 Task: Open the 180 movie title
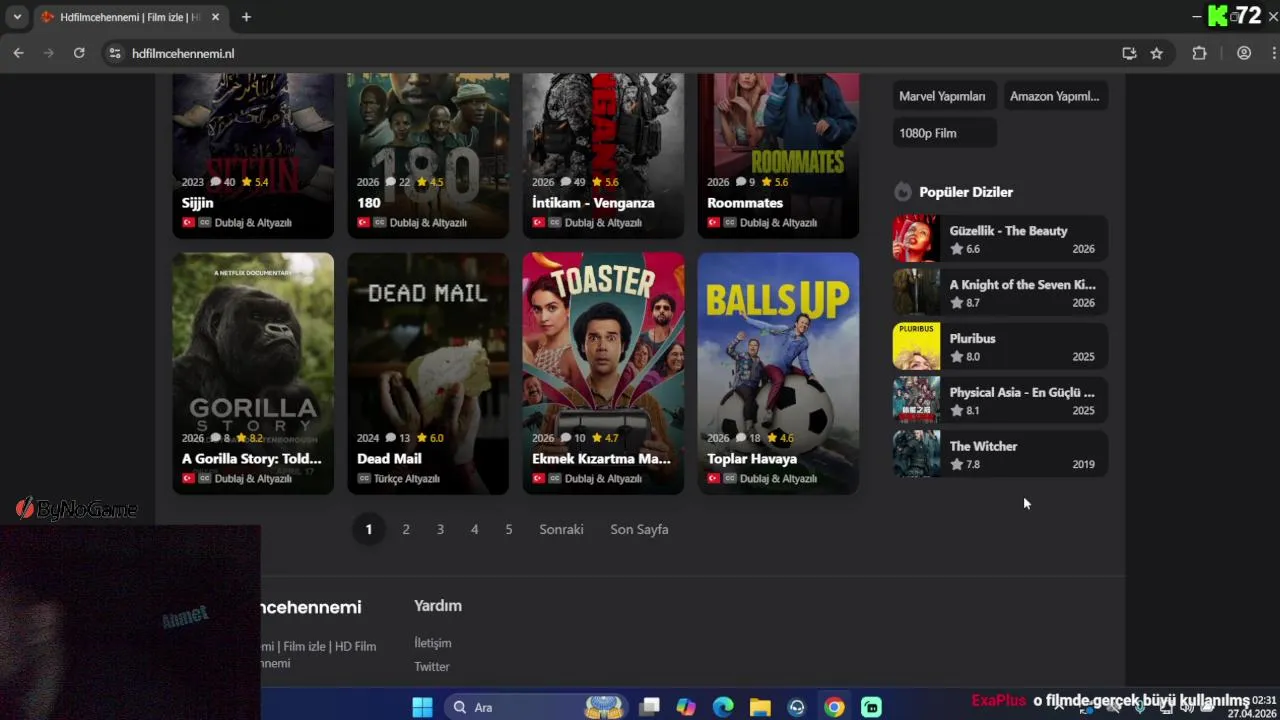[369, 203]
